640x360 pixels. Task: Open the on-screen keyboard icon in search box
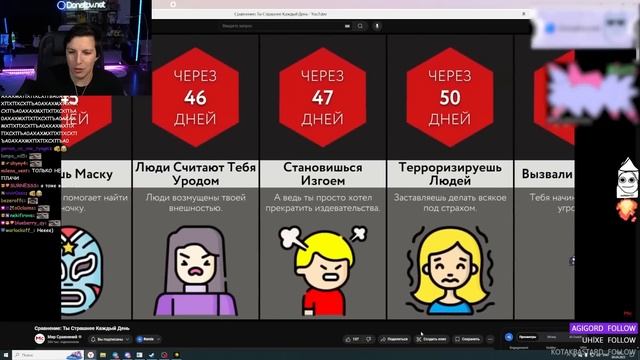347,26
